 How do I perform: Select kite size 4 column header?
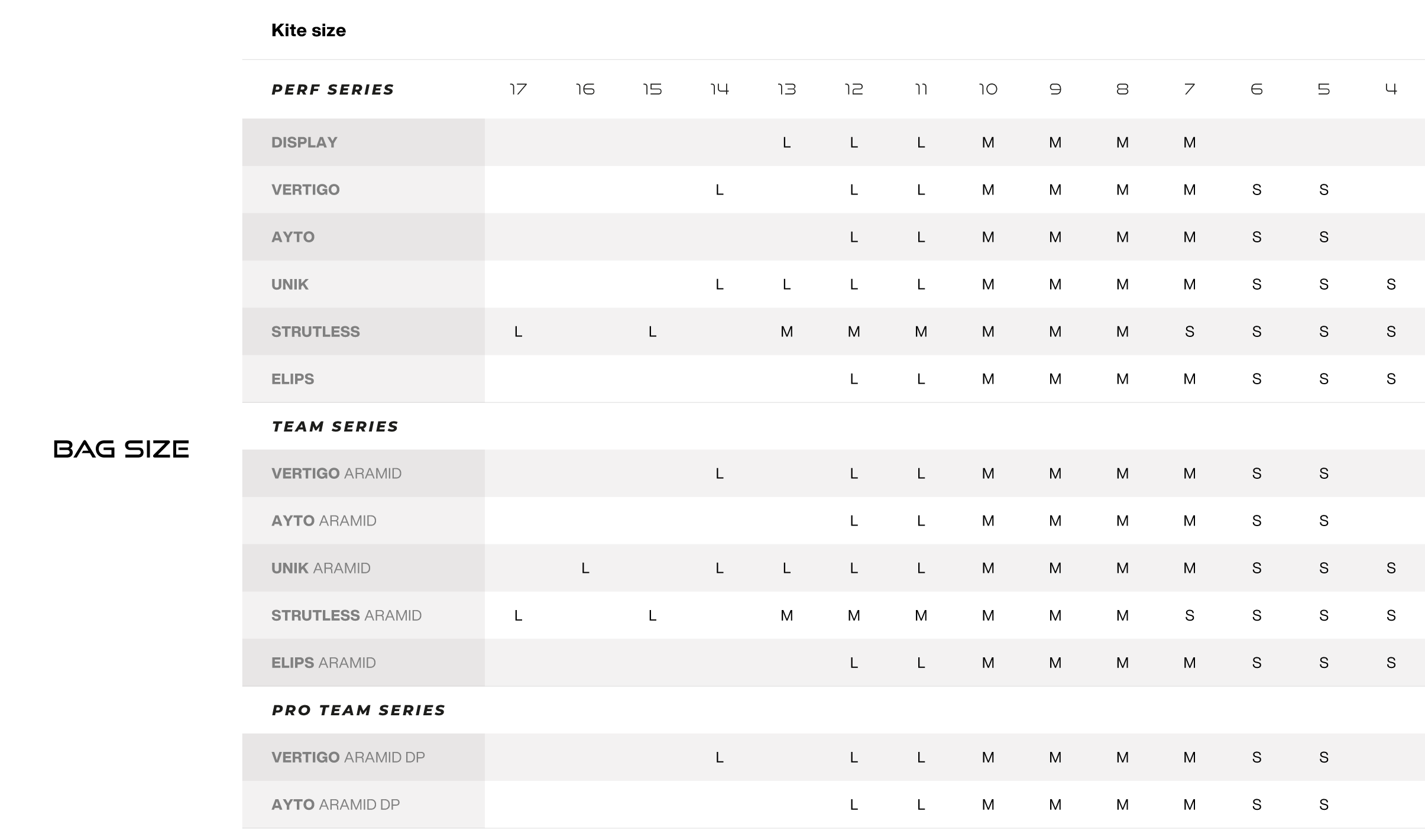coord(1391,89)
